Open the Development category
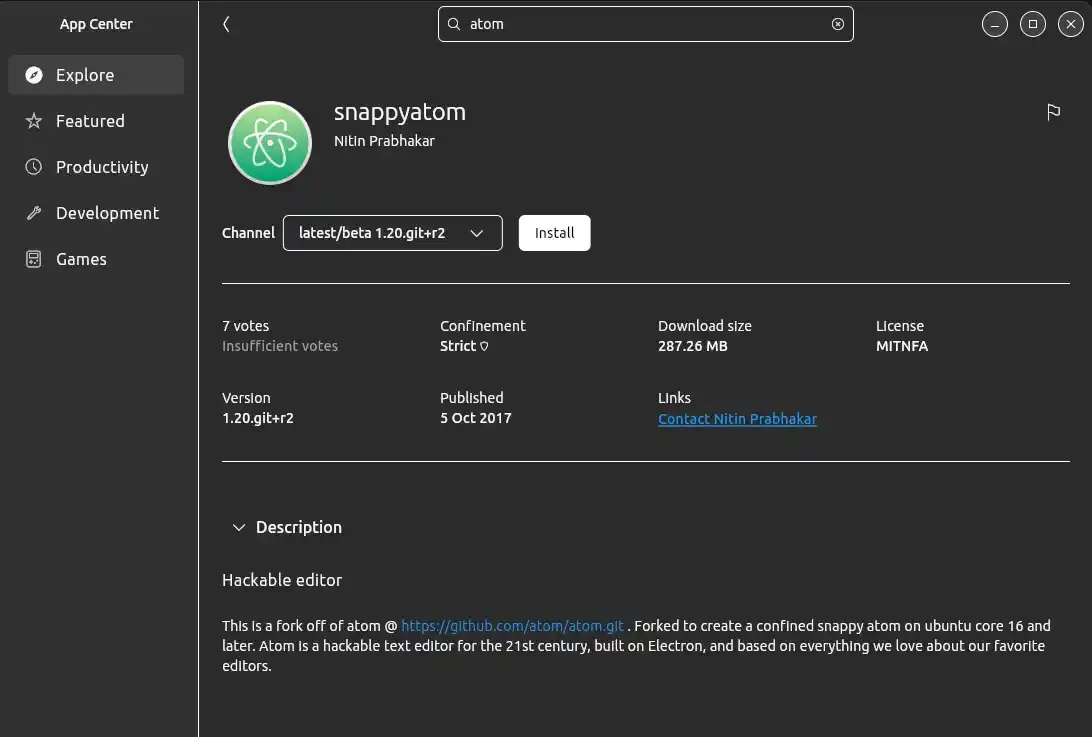 96,213
